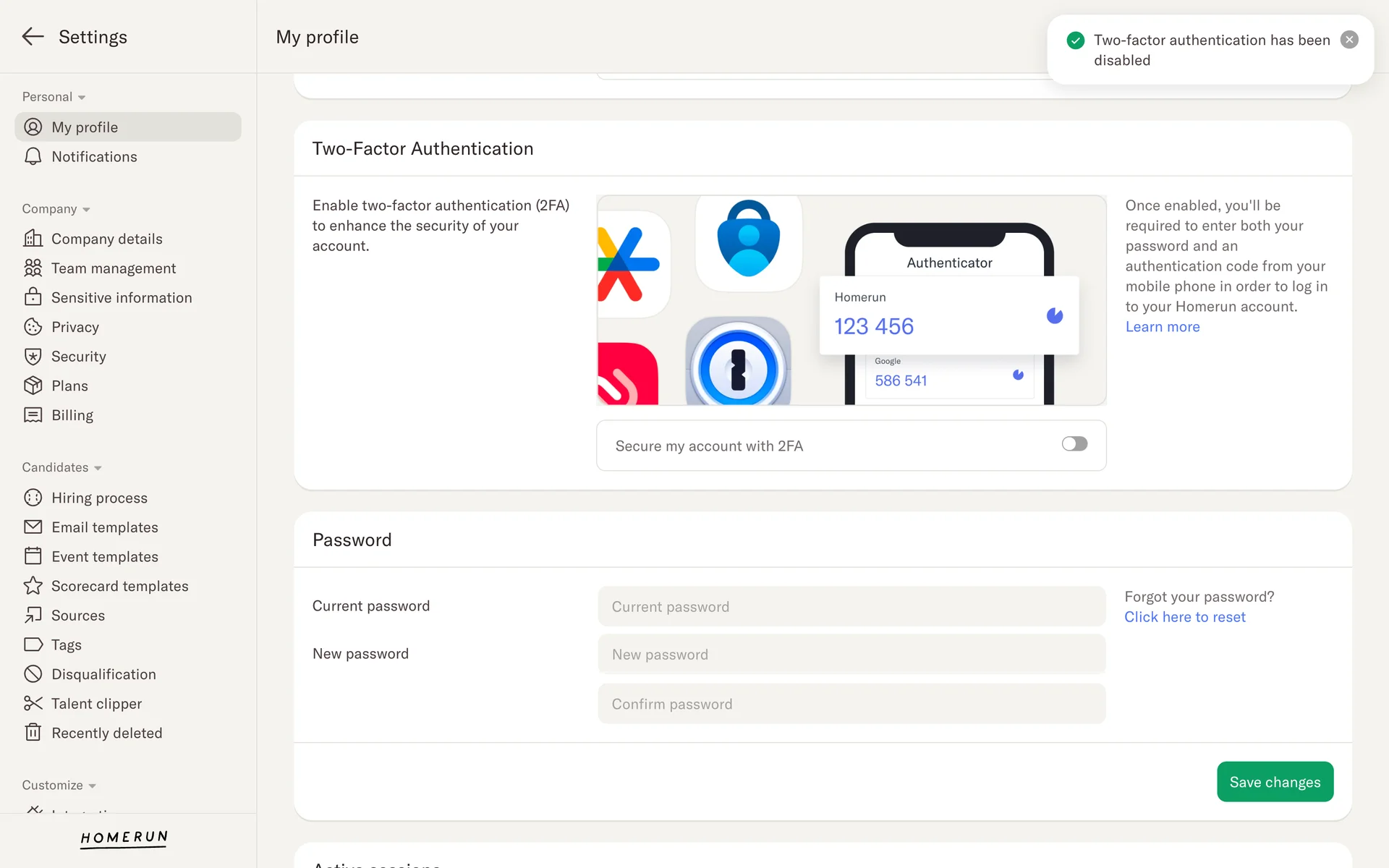Click the Security shield icon
The height and width of the screenshot is (868, 1389).
pyautogui.click(x=33, y=357)
